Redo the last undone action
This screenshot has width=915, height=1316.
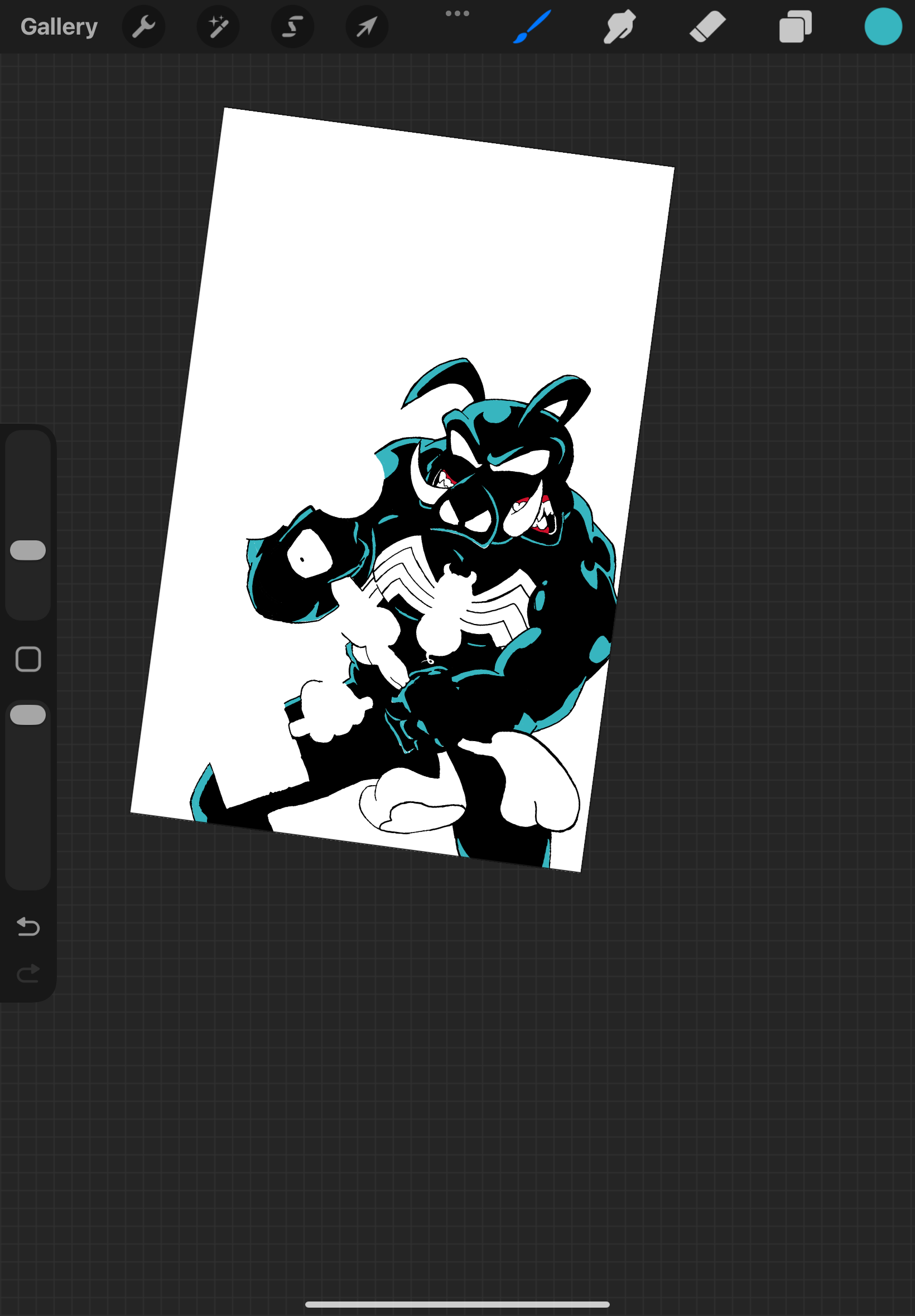28,974
